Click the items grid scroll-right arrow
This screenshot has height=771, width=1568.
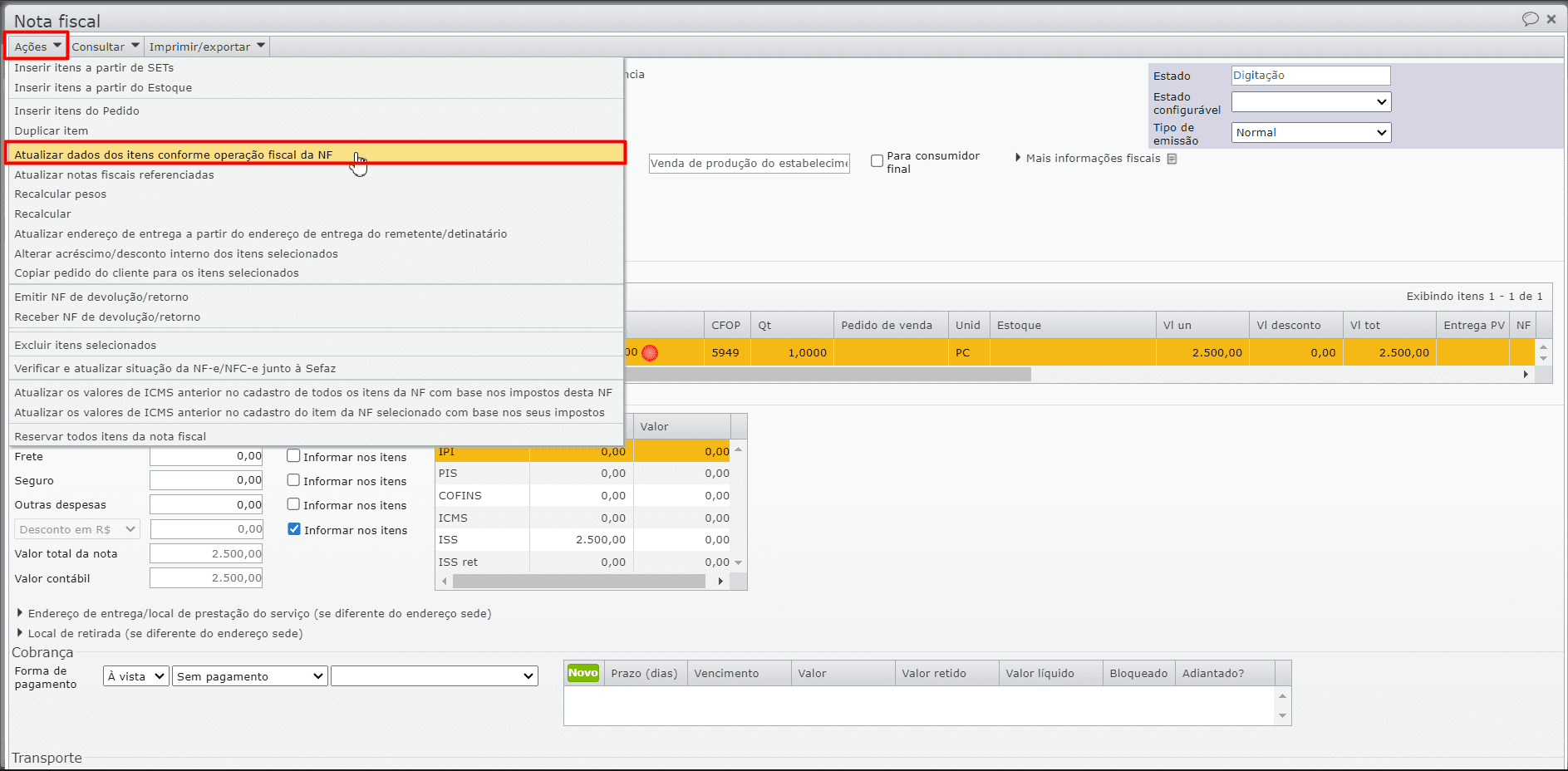tap(1526, 375)
